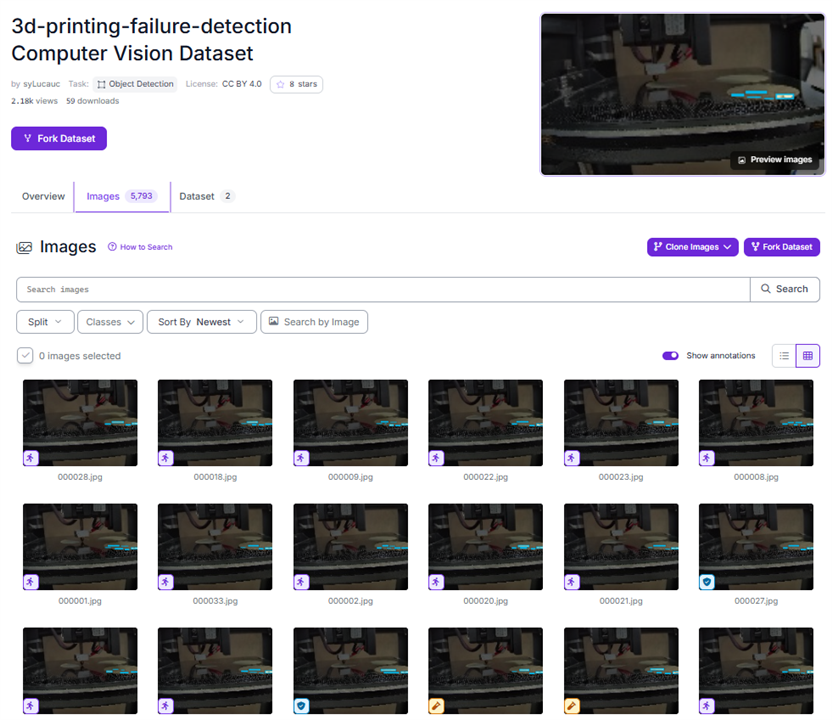The height and width of the screenshot is (720, 832).
Task: Switch to grid view icon
Action: [808, 355]
